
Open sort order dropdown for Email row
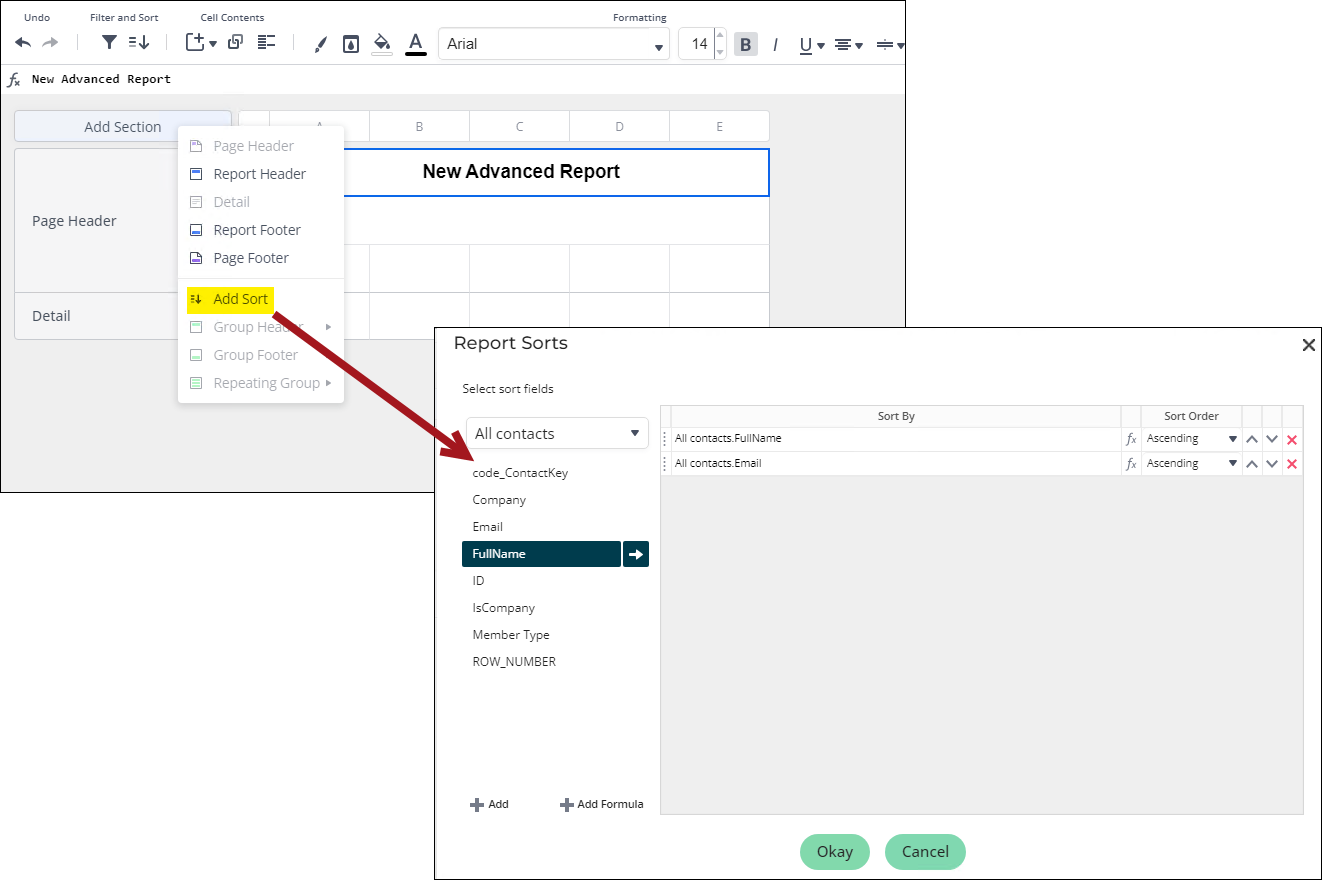pos(1192,464)
